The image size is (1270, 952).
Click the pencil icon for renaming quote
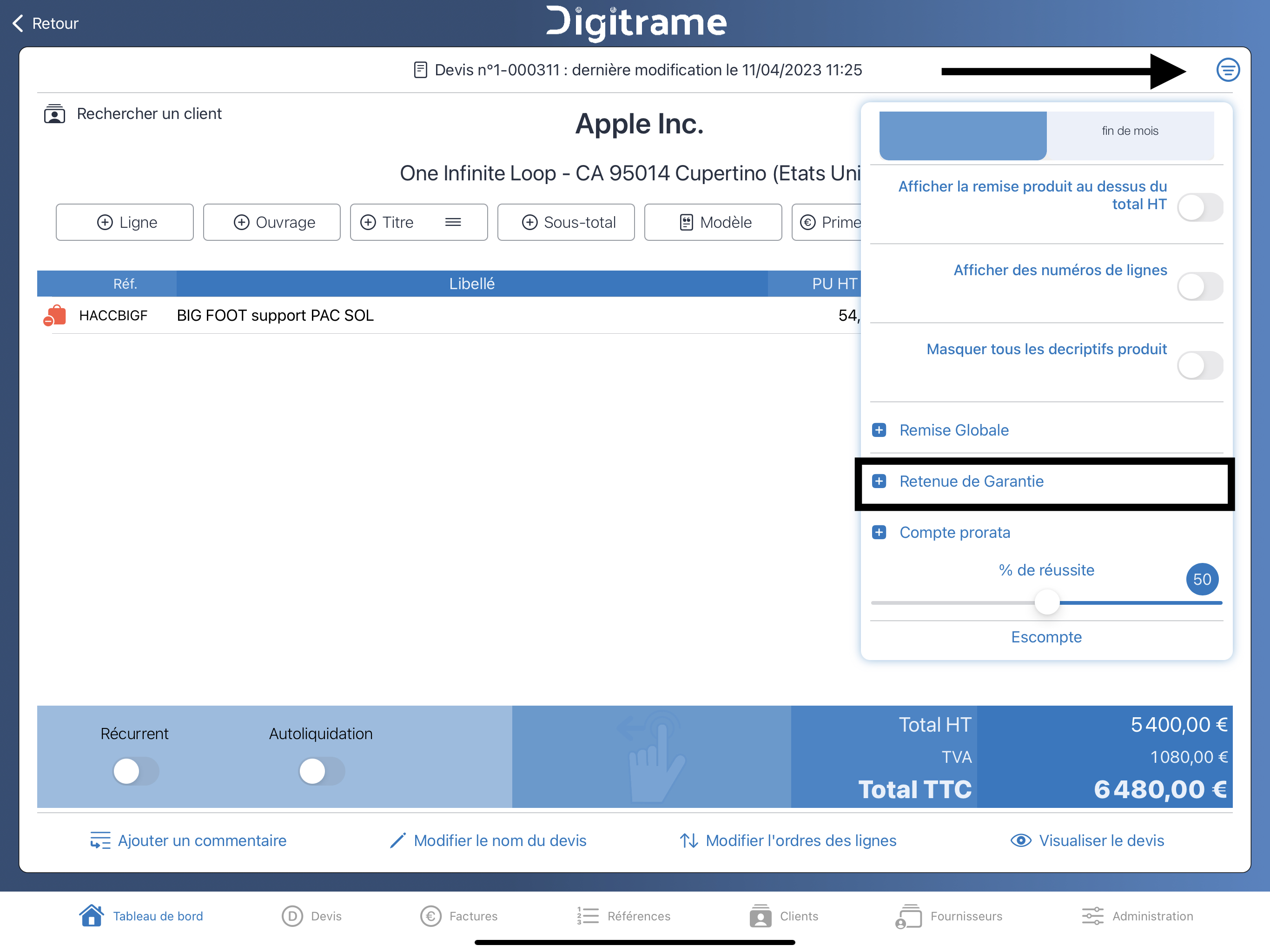[x=398, y=840]
